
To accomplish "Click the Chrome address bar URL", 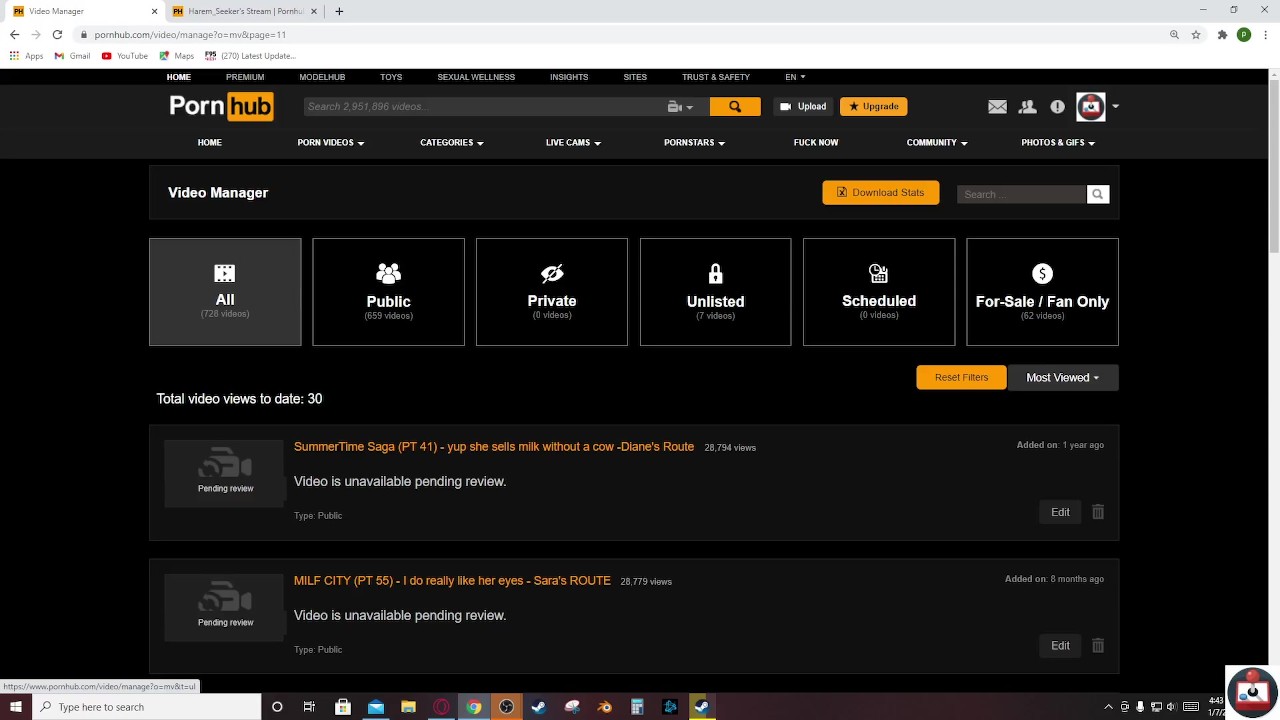I will coord(190,34).
